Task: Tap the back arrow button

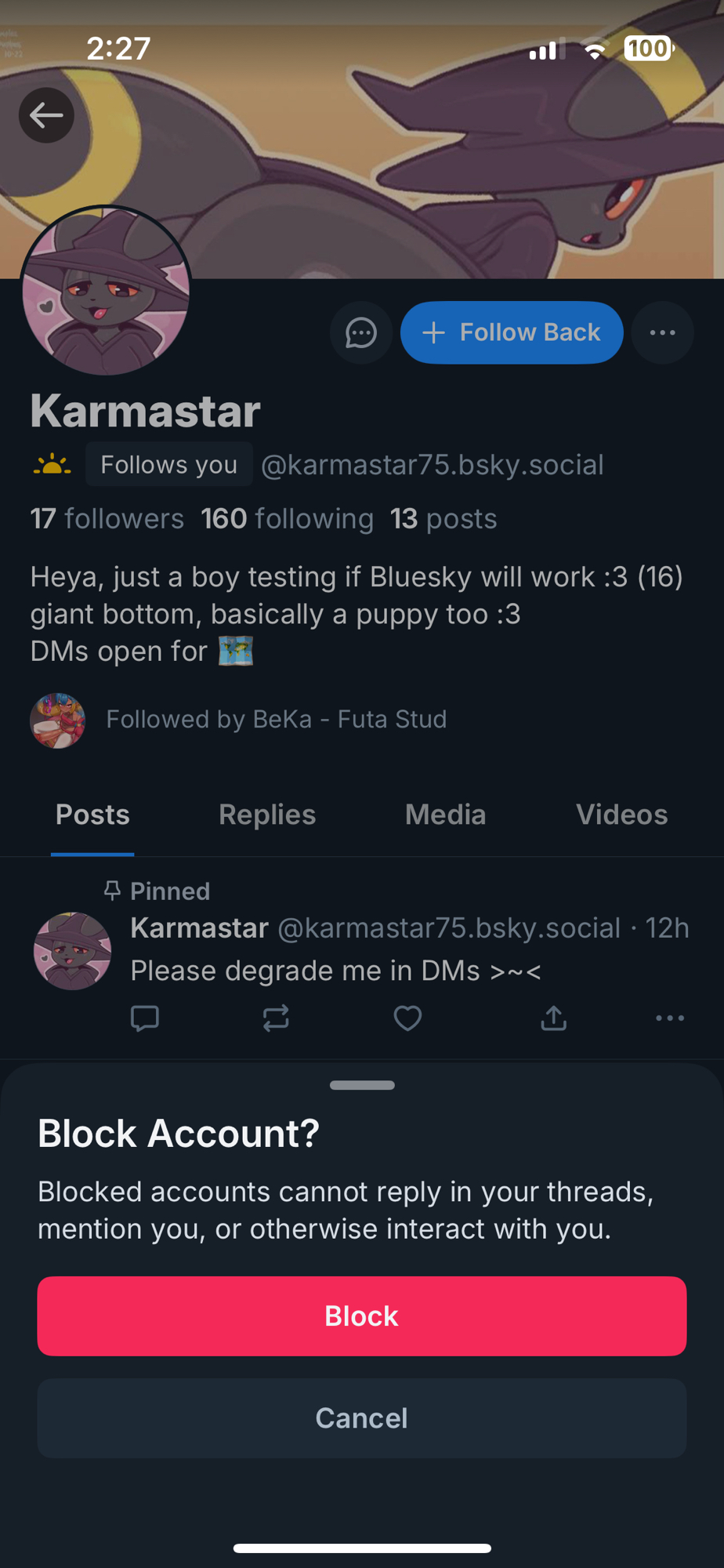Action: tap(46, 115)
